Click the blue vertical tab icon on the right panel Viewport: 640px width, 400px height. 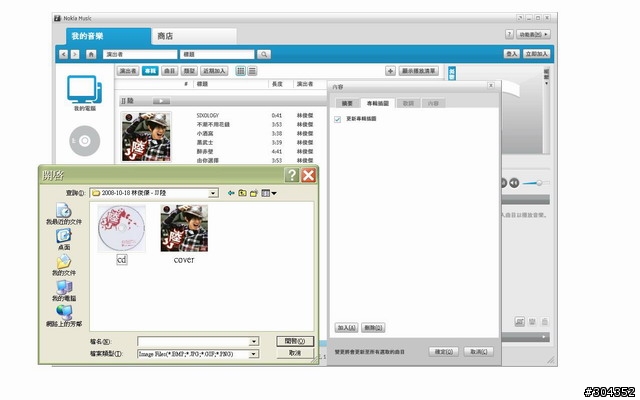click(x=452, y=73)
